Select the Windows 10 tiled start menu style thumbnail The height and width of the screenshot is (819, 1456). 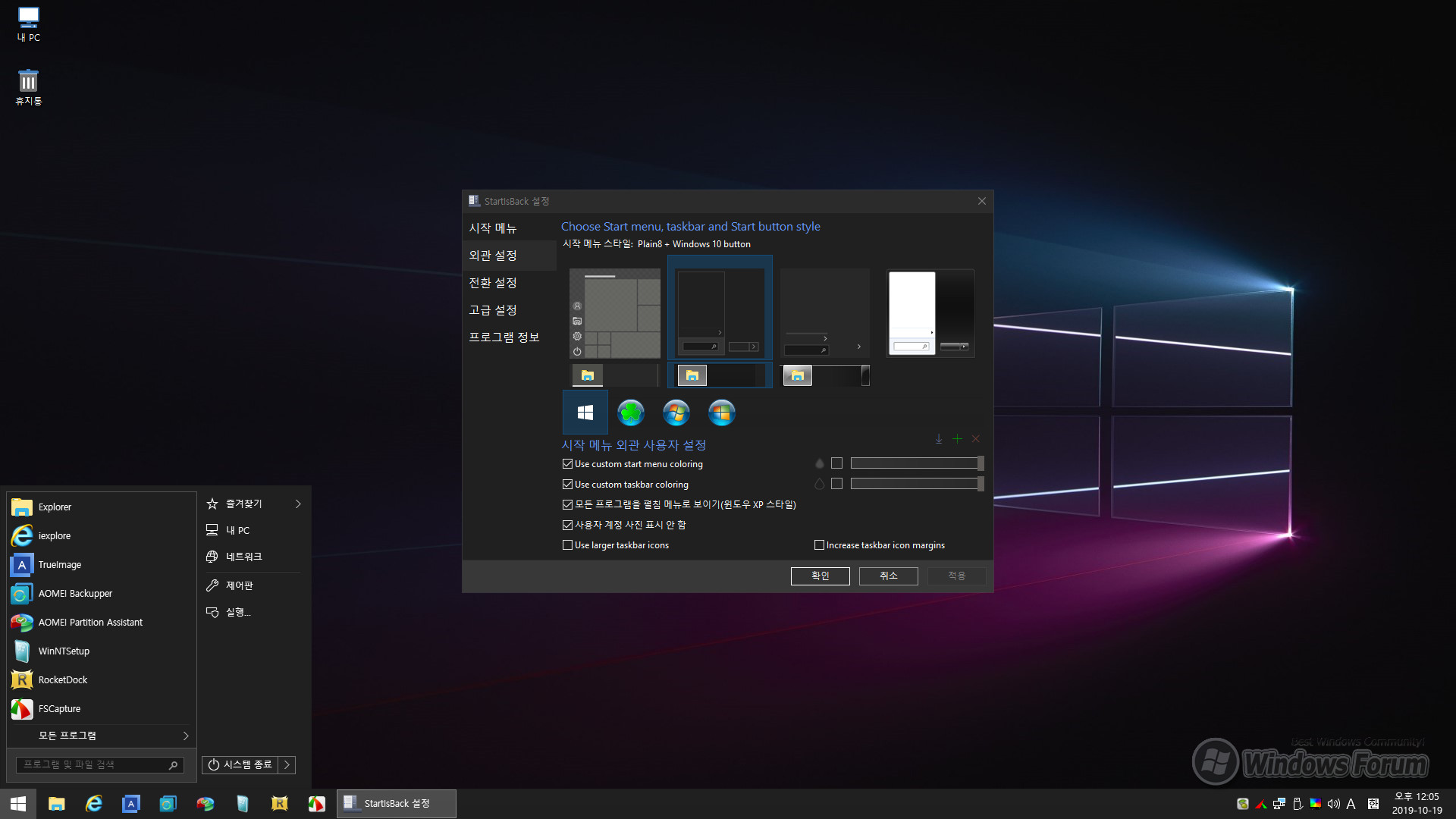point(615,313)
